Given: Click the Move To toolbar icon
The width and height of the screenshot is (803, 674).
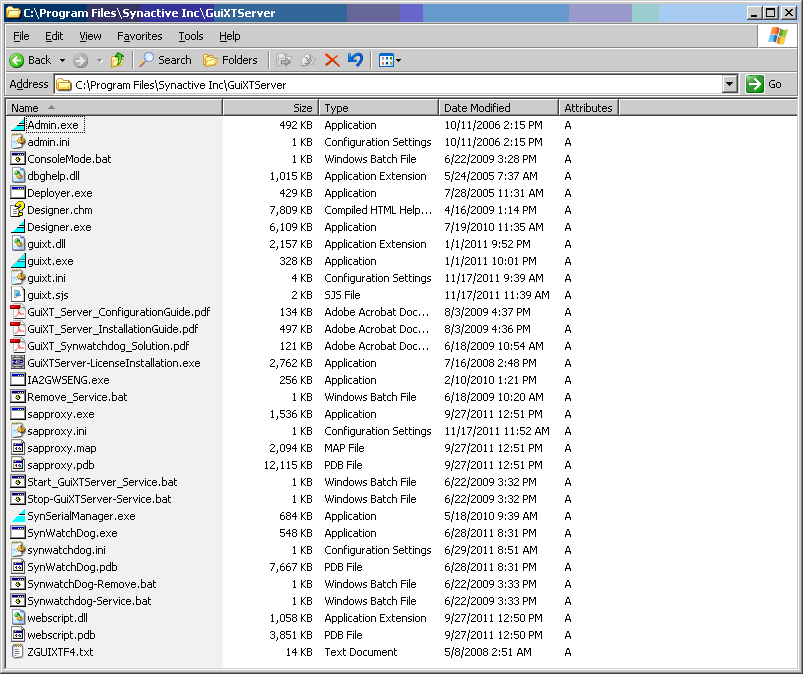Looking at the screenshot, I should coord(284,60).
